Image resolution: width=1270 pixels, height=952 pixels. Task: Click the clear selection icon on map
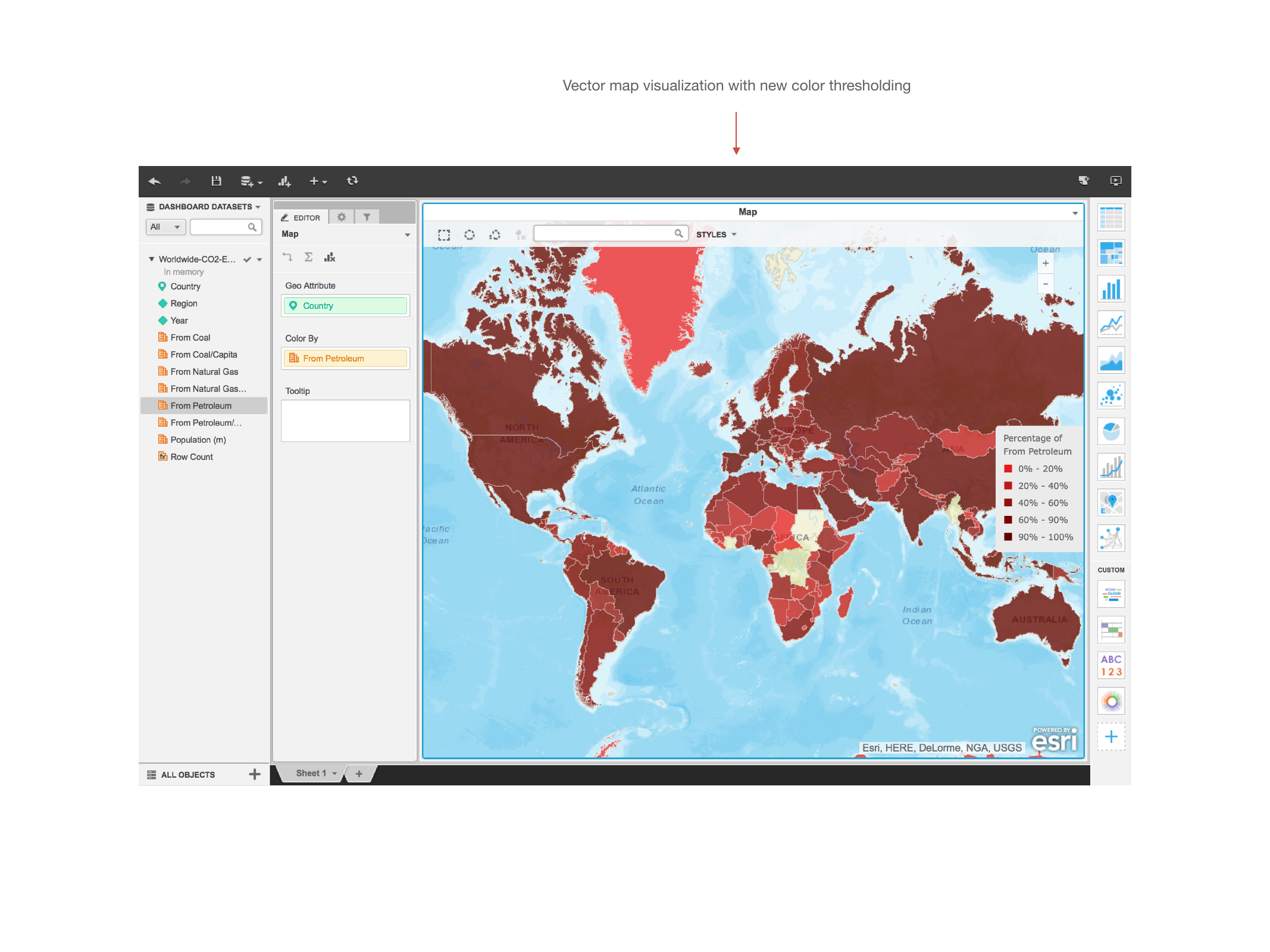coord(521,234)
